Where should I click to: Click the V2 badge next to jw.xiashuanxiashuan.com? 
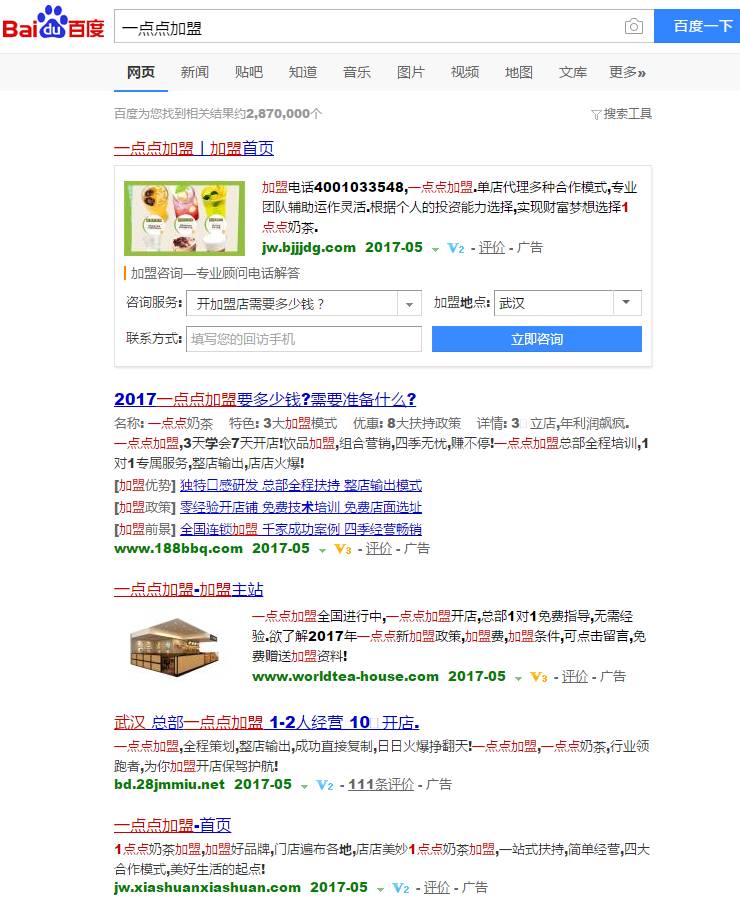coord(401,888)
